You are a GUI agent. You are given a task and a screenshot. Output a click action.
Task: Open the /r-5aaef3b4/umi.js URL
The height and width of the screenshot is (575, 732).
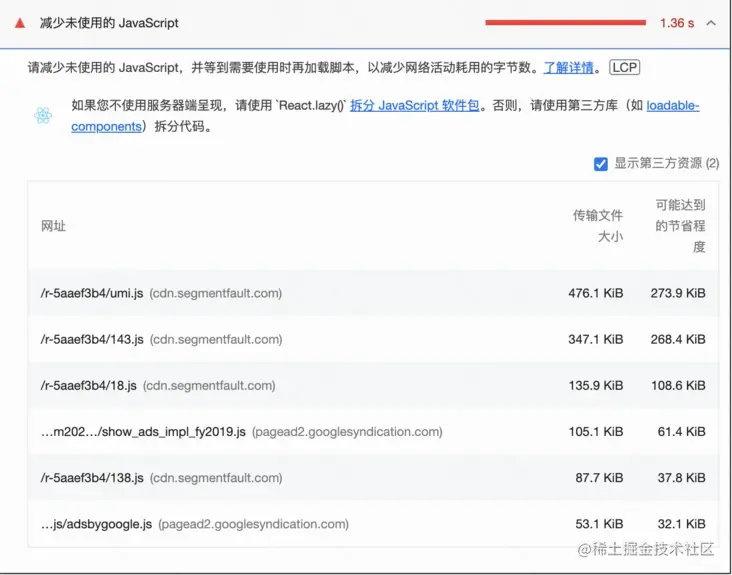pyautogui.click(x=92, y=293)
